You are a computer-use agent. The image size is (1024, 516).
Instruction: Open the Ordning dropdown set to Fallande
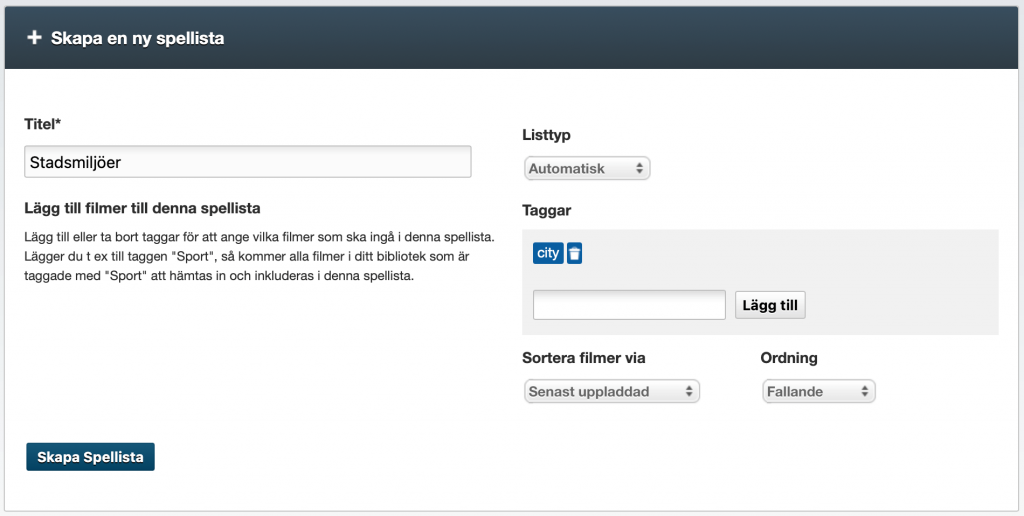[x=818, y=391]
